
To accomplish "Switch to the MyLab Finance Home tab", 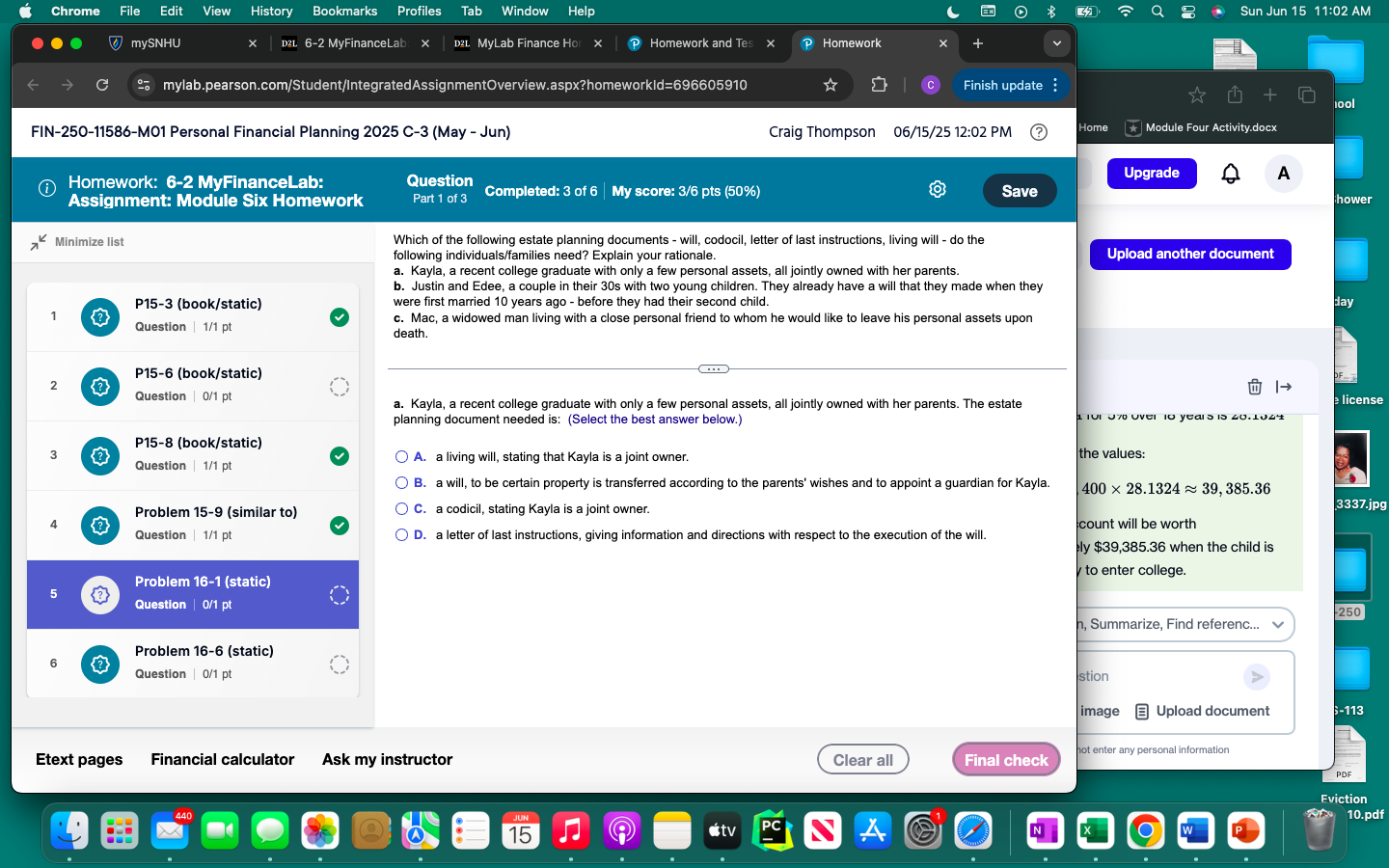I will pyautogui.click(x=526, y=42).
